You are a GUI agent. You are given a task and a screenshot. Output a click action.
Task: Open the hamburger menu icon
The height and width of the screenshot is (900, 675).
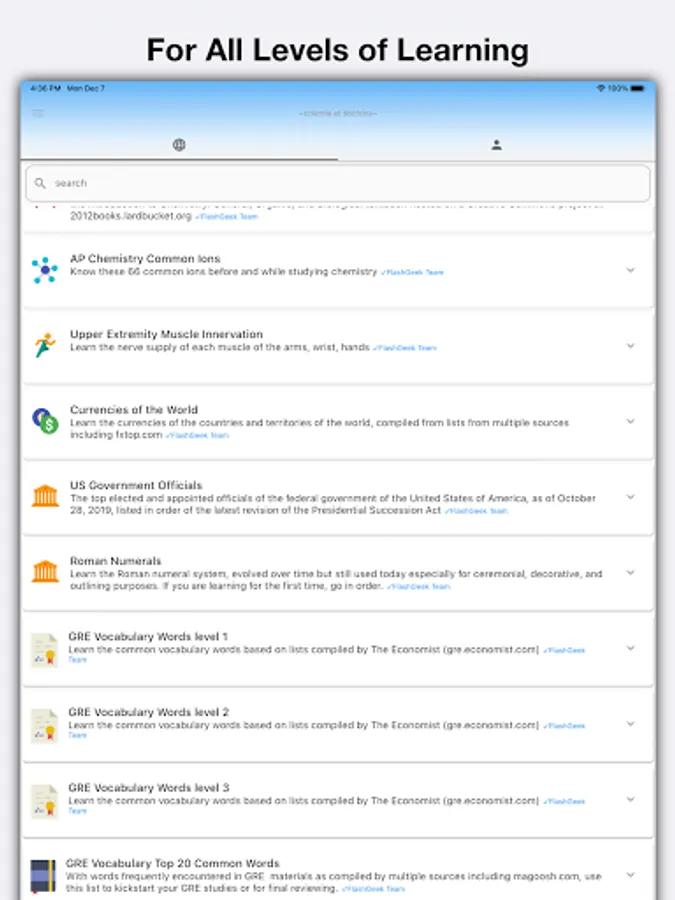[38, 113]
